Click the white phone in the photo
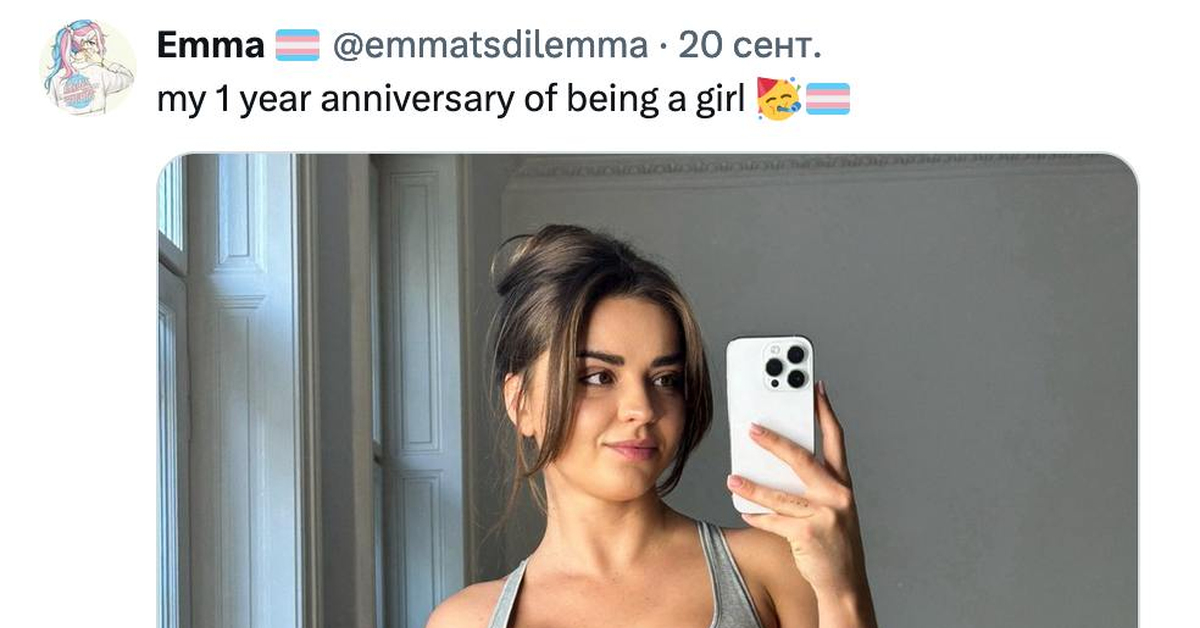This screenshot has width=1200, height=628. coord(770,422)
